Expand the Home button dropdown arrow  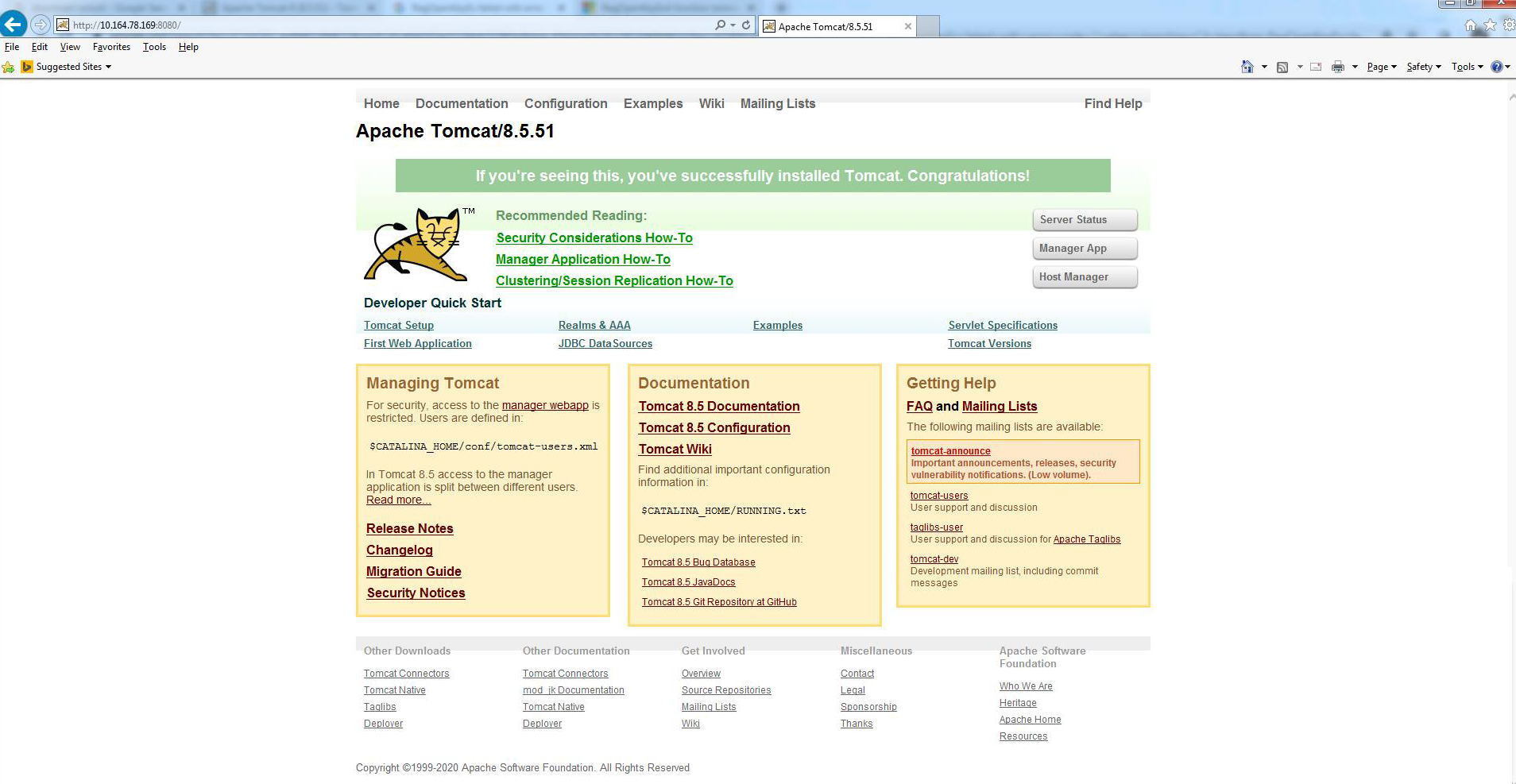tap(1264, 67)
